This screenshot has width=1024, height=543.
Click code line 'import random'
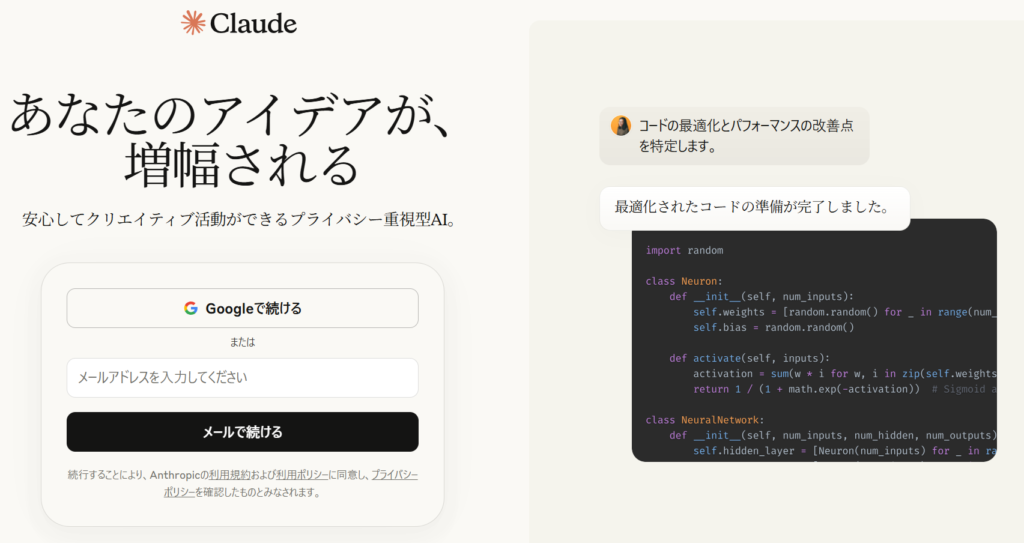(x=684, y=250)
